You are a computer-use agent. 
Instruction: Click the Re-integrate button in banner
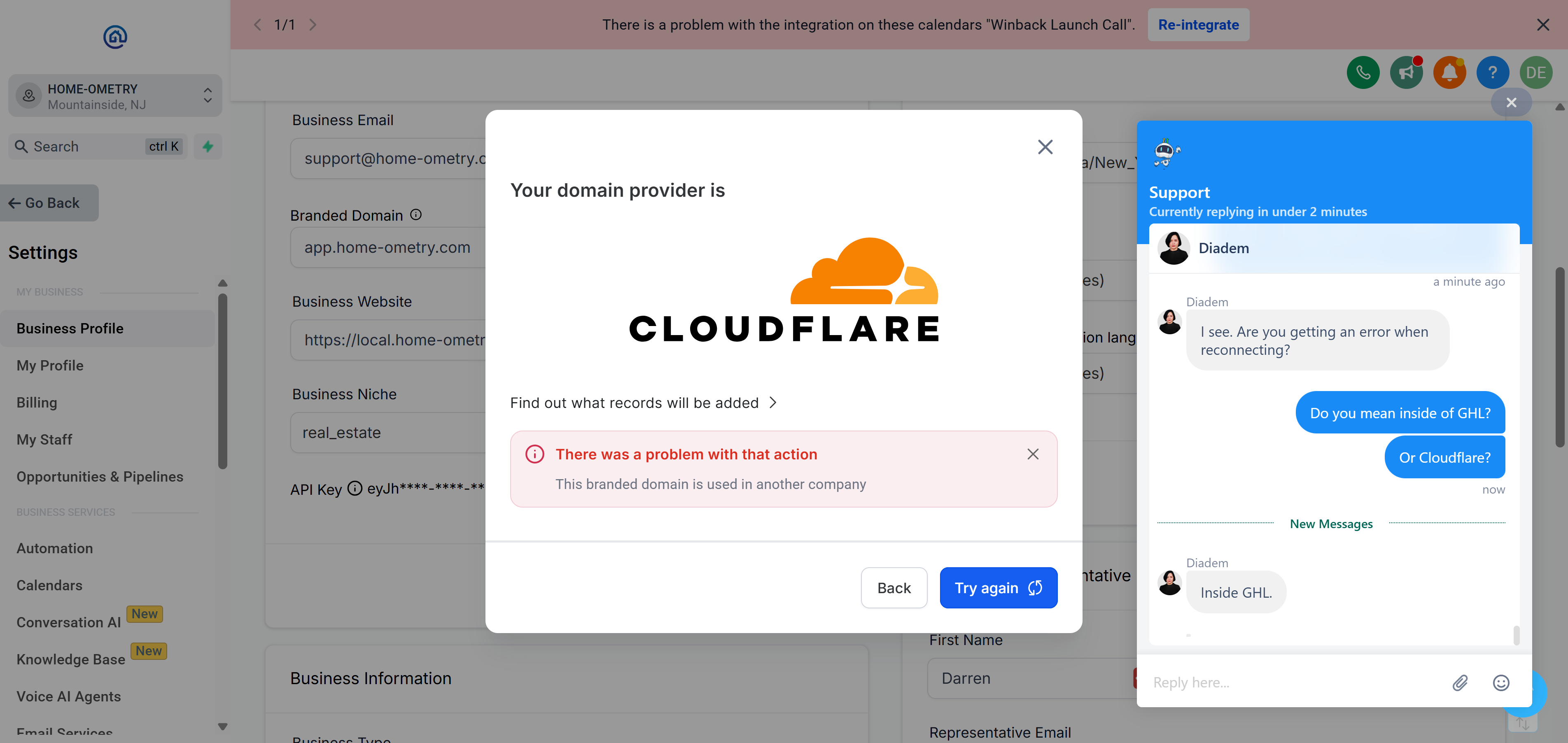(1198, 25)
